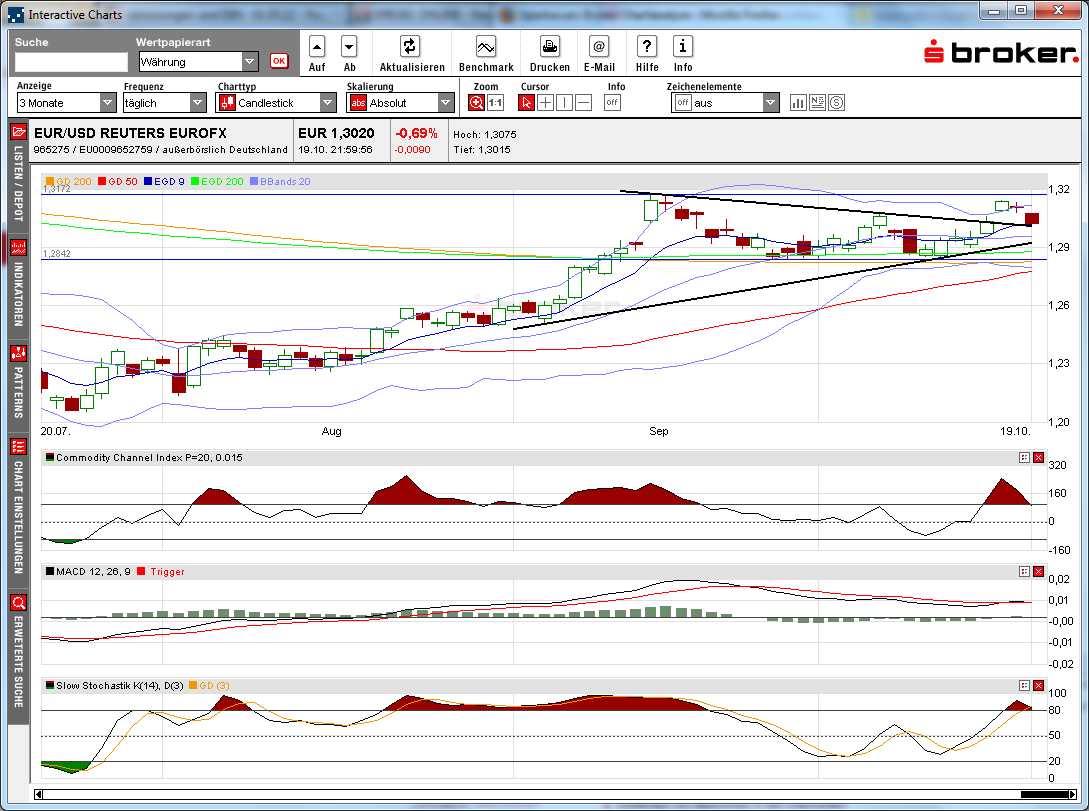The height and width of the screenshot is (811, 1089).
Task: Toggle the MACD Trigger legend entry
Action: (161, 571)
